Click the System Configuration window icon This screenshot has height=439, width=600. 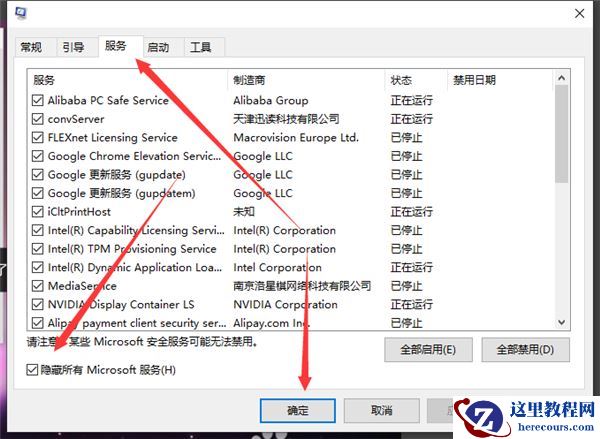pos(21,13)
